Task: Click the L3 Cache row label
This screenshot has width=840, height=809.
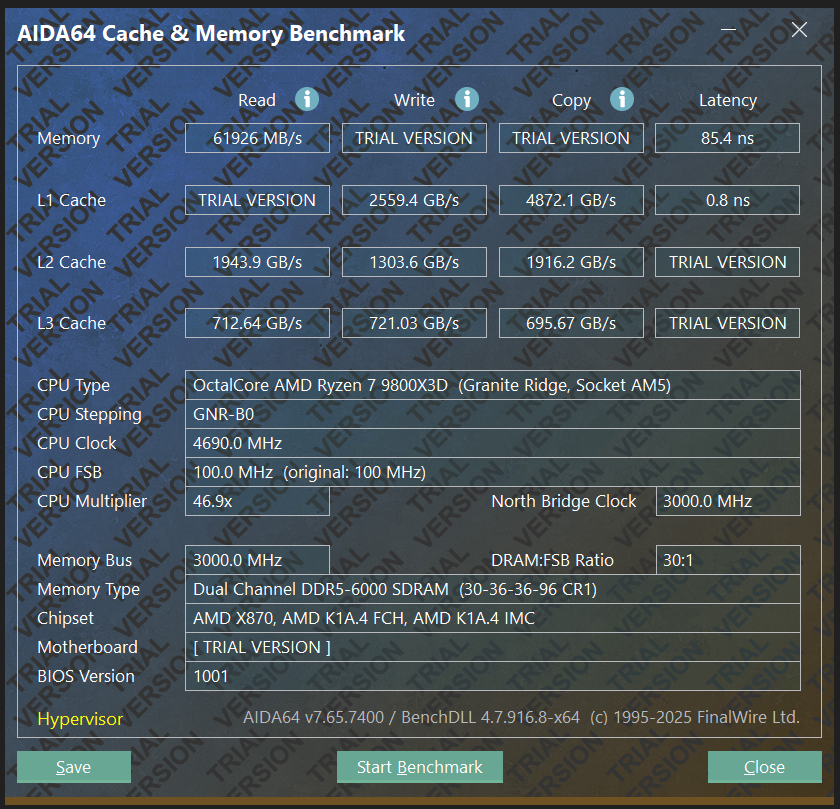Action: [71, 323]
